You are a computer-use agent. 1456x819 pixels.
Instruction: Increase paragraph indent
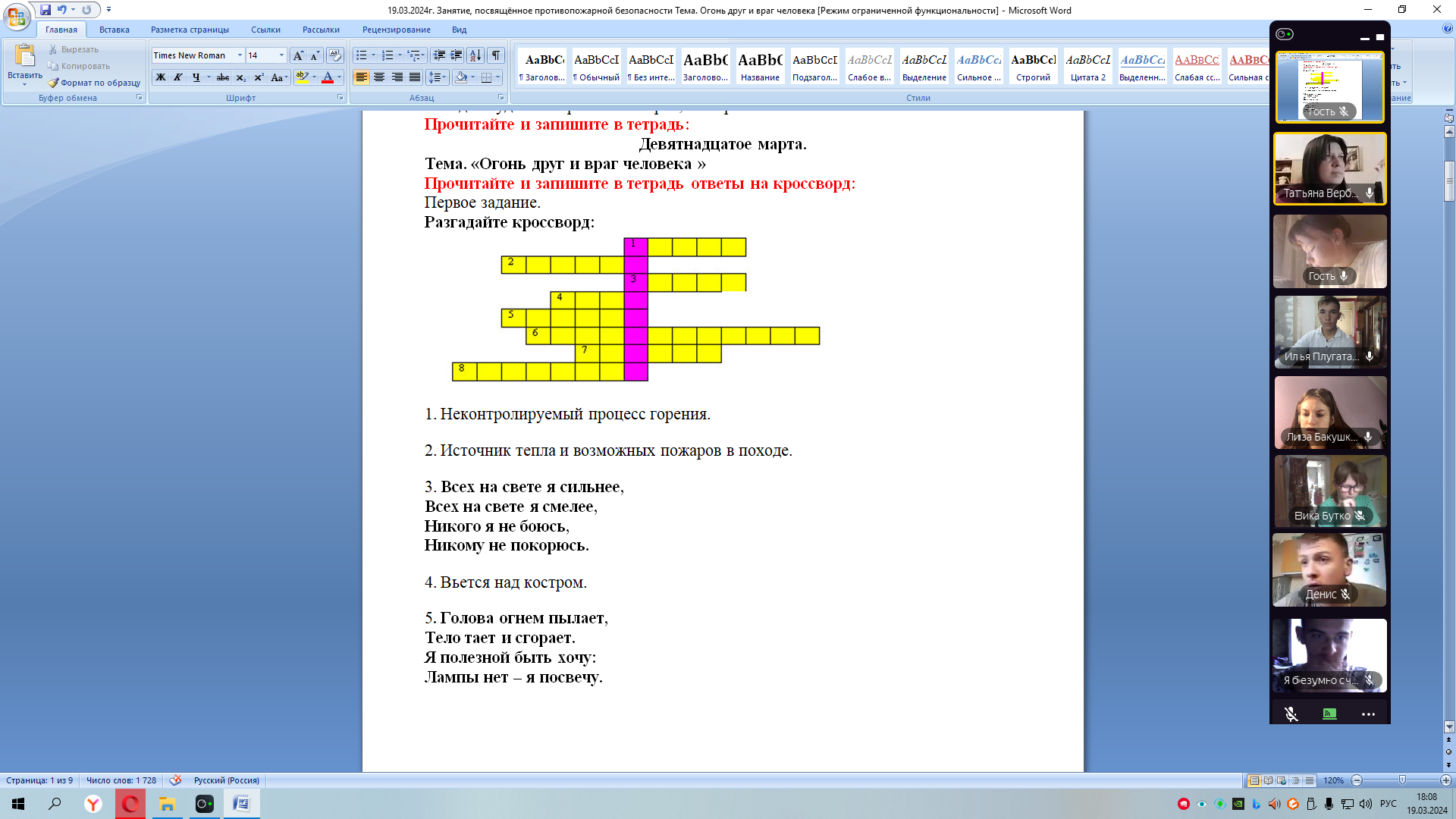pyautogui.click(x=457, y=55)
